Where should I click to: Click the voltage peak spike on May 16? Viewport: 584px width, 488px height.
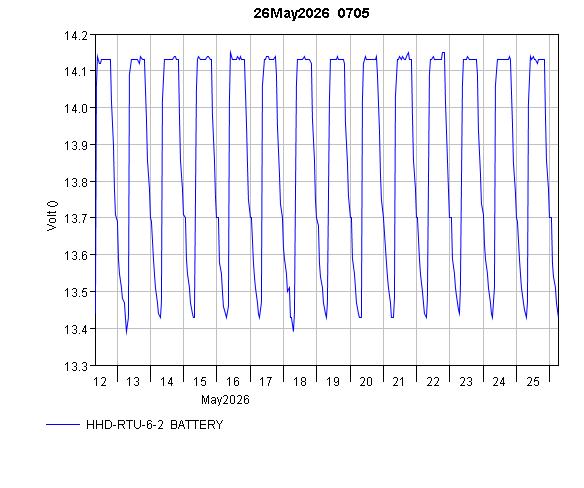(230, 52)
